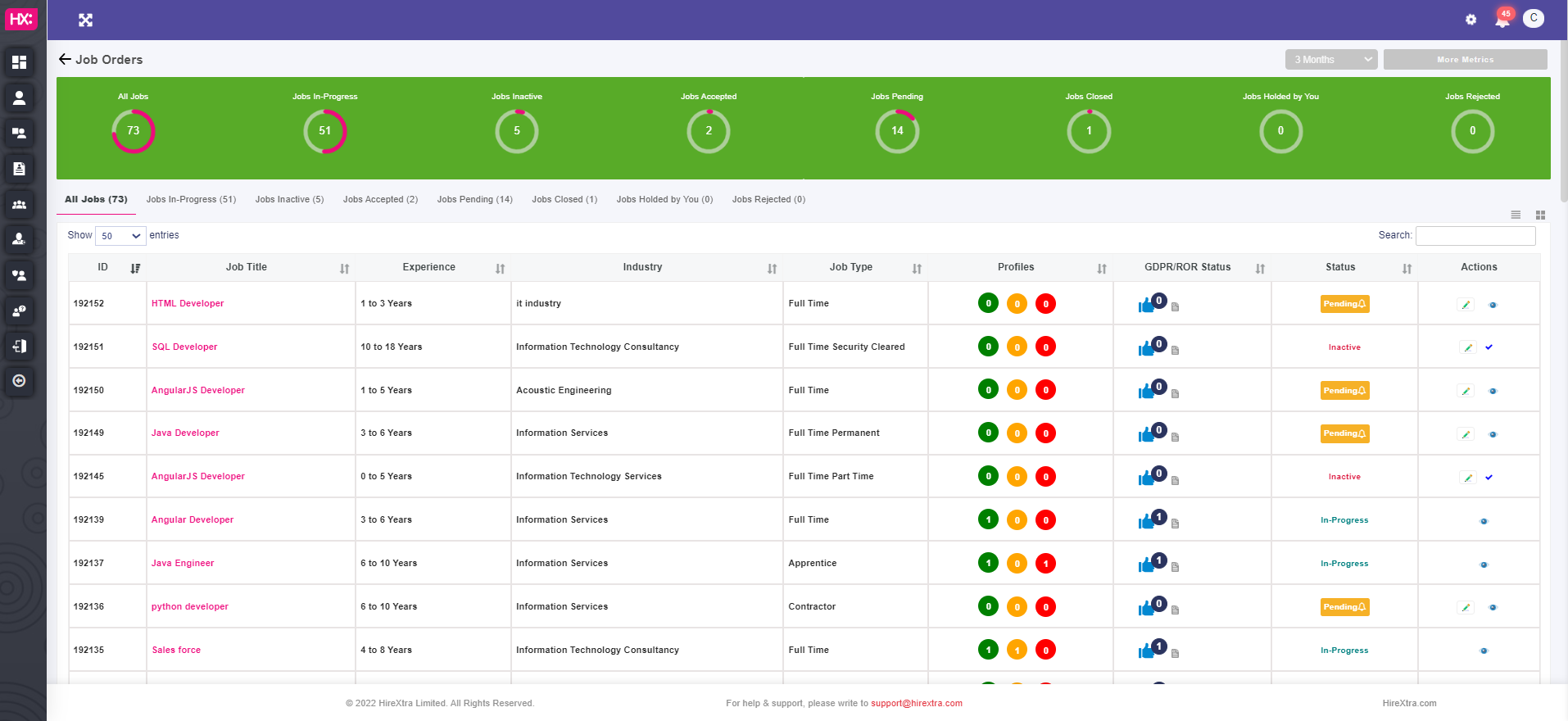This screenshot has height=721, width=1568.
Task: Switch to Jobs Inactive (5) tab
Action: [x=289, y=199]
